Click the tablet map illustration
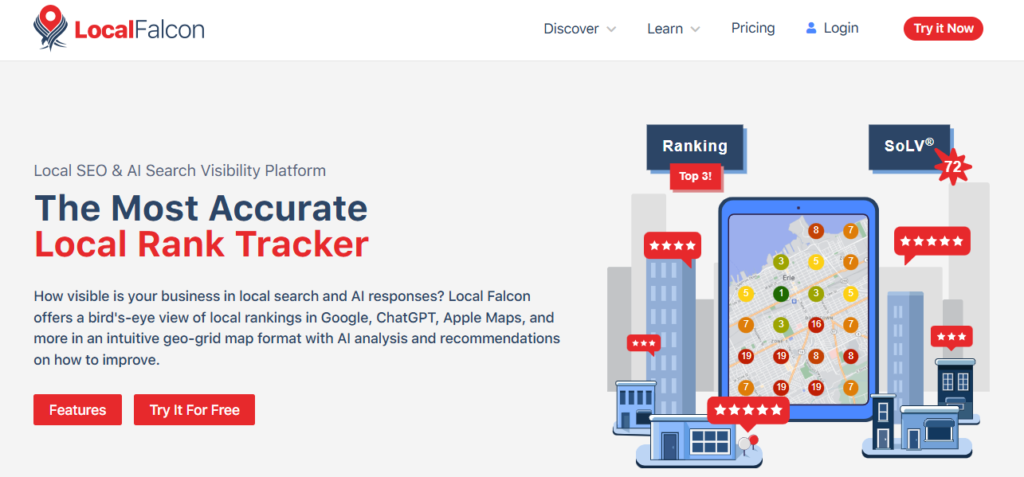This screenshot has width=1024, height=477. tap(798, 308)
